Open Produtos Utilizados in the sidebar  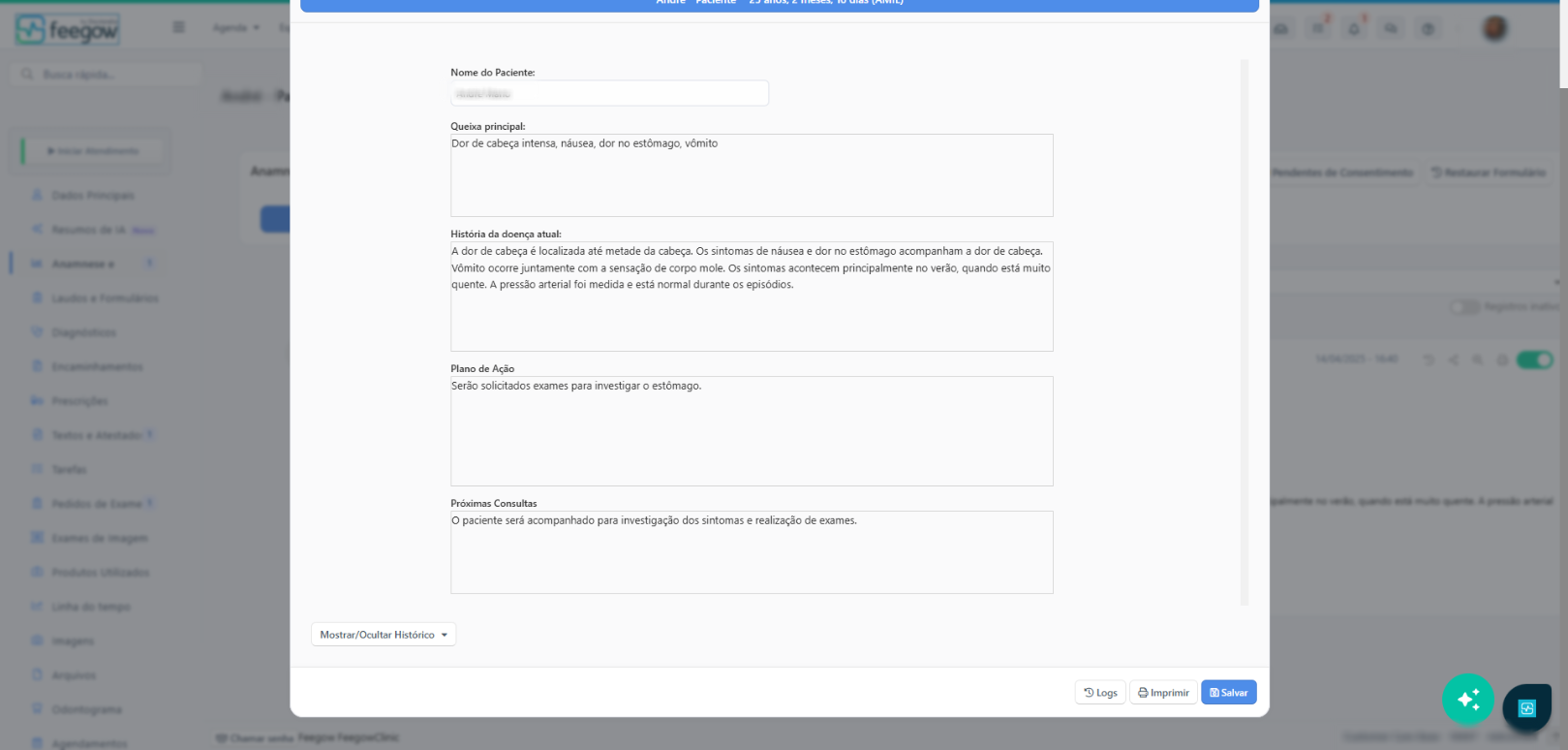[101, 573]
